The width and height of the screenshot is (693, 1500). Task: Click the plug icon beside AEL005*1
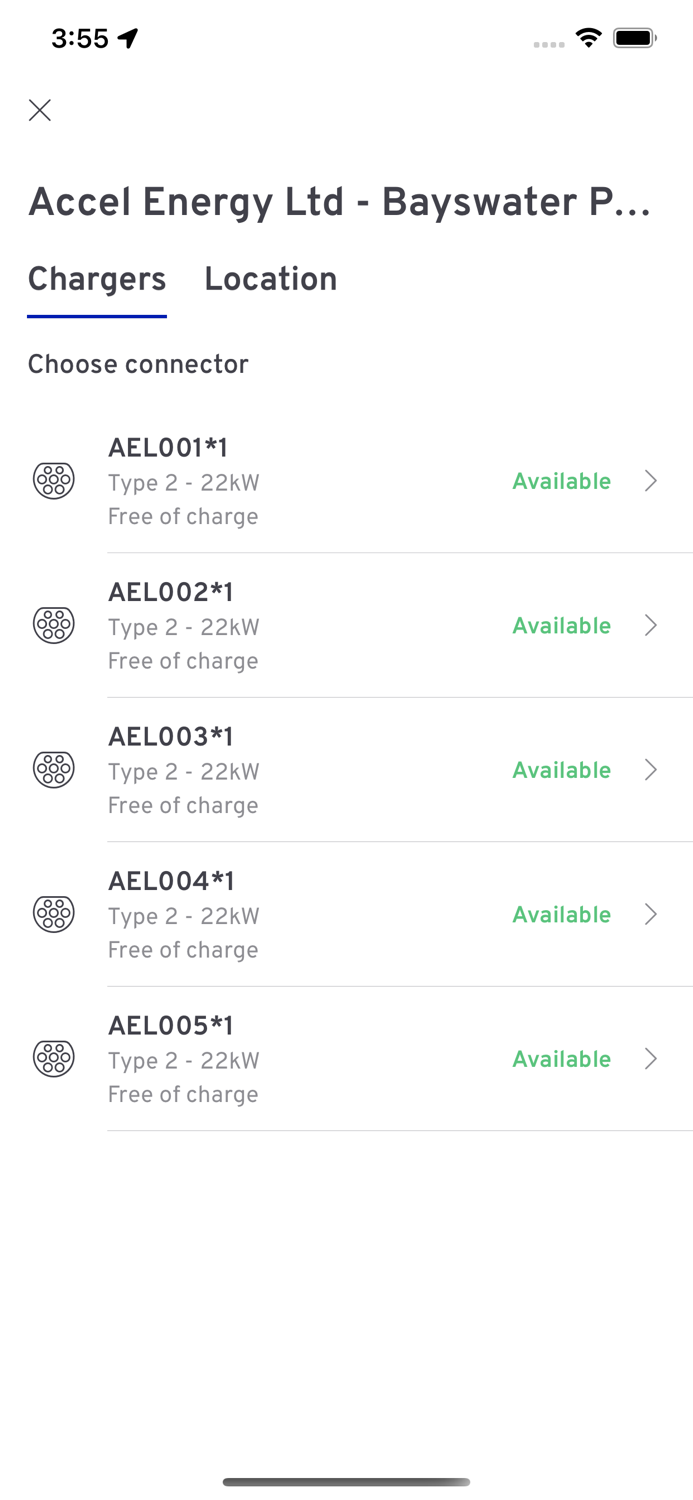pyautogui.click(x=54, y=1057)
